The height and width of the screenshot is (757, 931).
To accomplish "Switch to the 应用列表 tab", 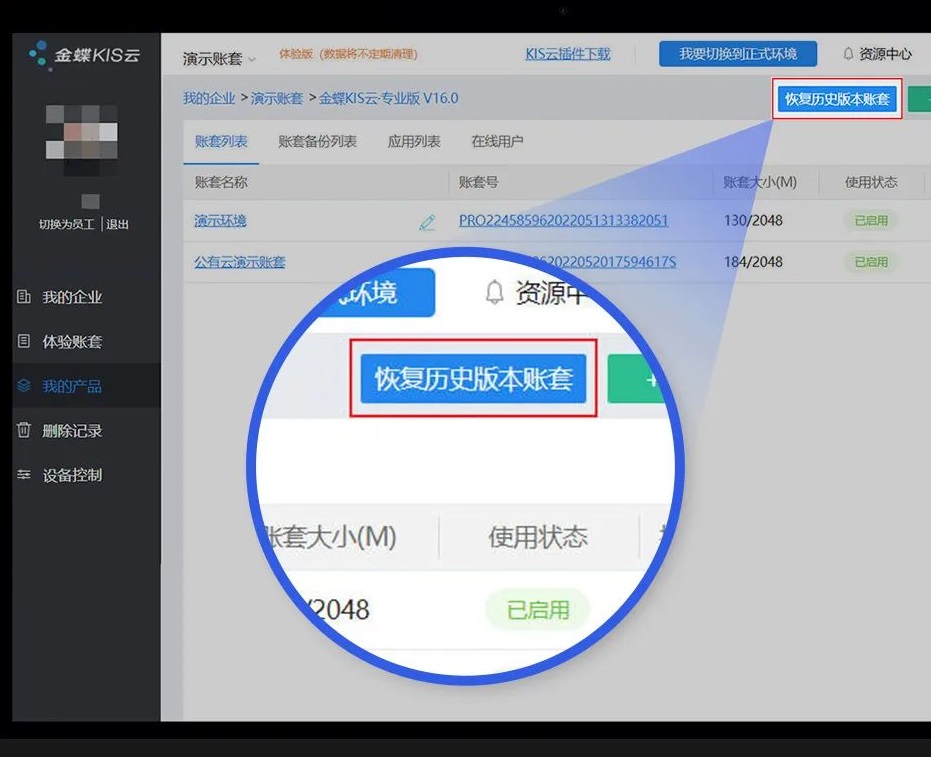I will click(414, 141).
